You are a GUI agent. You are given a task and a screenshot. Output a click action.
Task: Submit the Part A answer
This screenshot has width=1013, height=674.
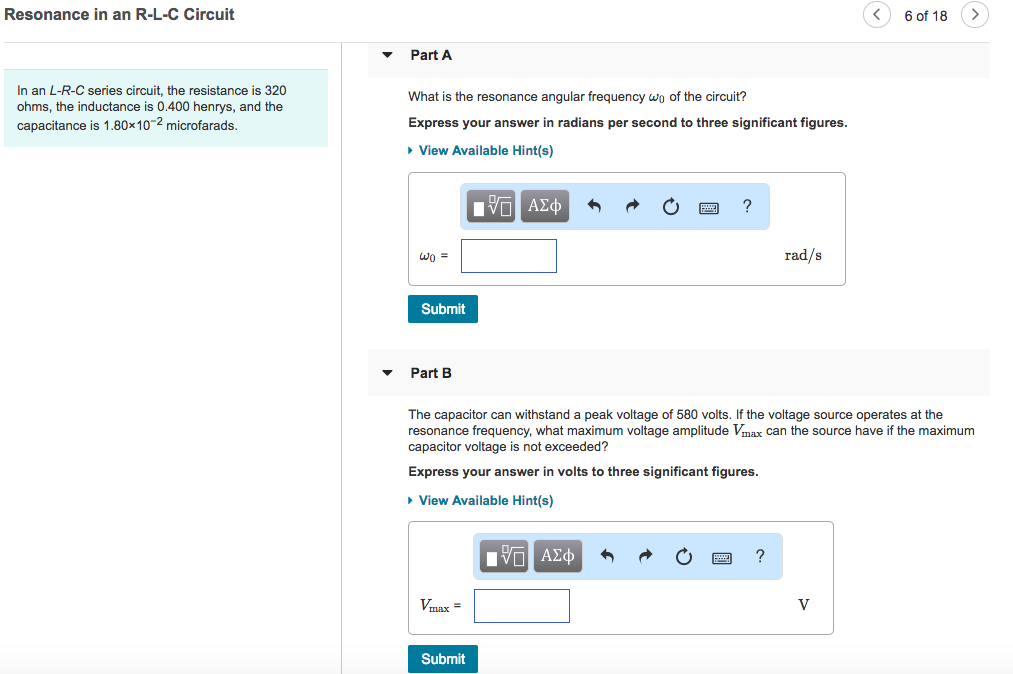coord(443,309)
